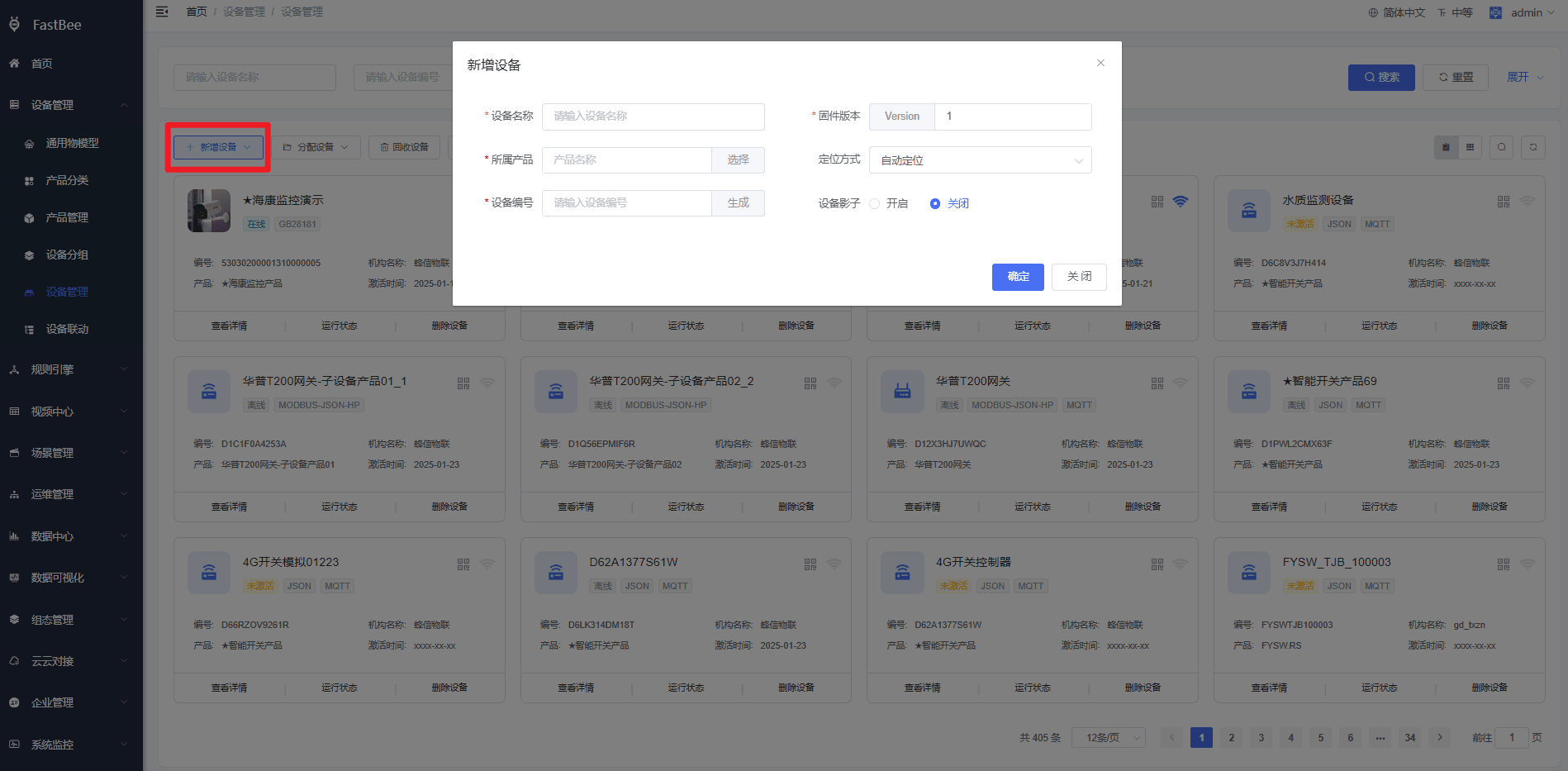Click the toolbar search toggle icon
The image size is (1568, 771).
[x=1502, y=147]
